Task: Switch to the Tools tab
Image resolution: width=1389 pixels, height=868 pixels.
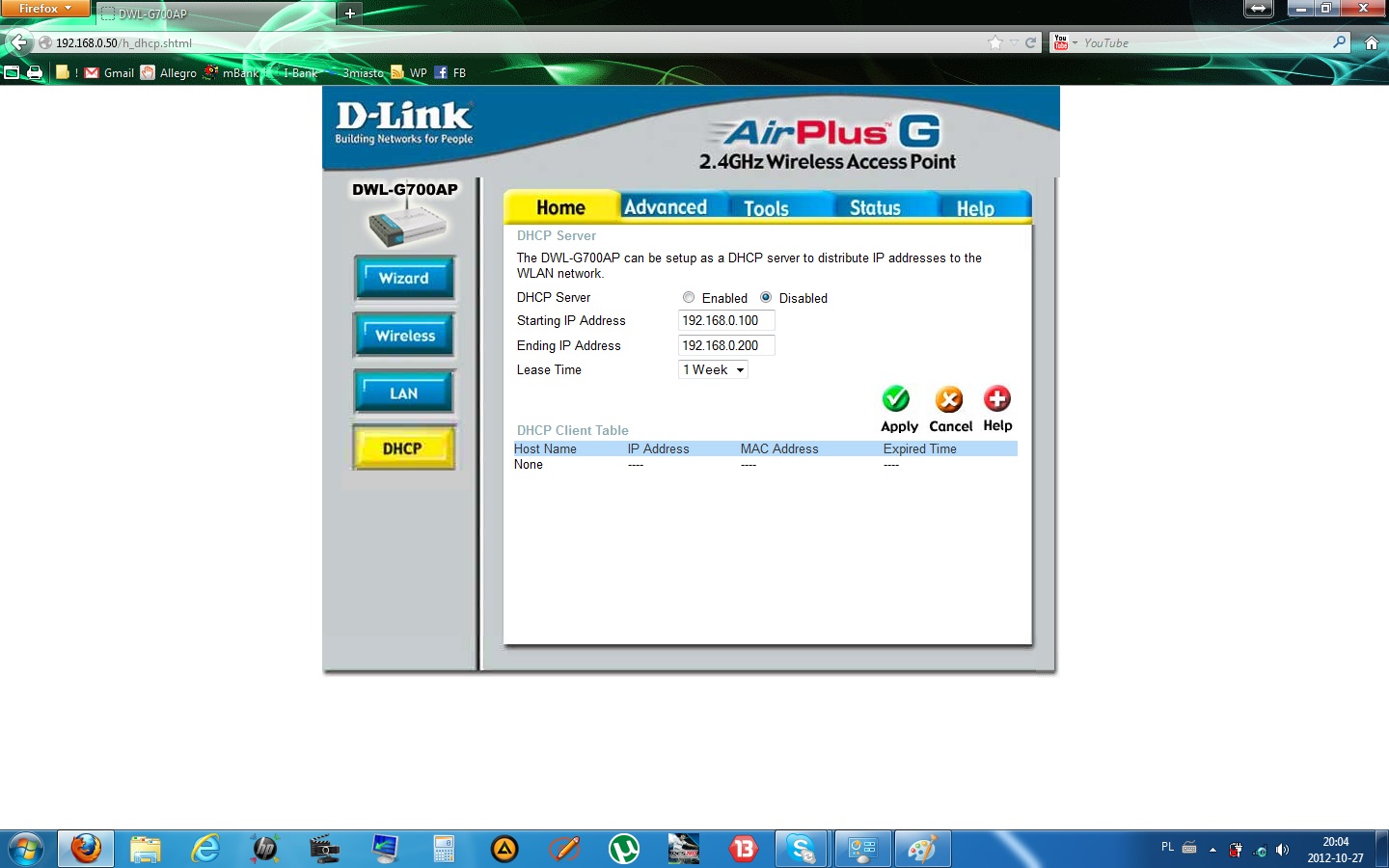Action: click(767, 207)
